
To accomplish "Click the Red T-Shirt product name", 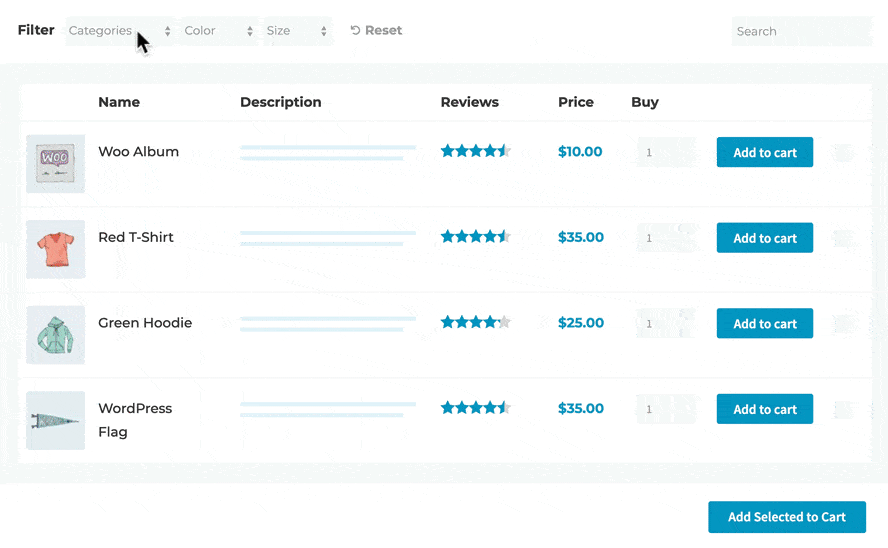I will point(136,237).
